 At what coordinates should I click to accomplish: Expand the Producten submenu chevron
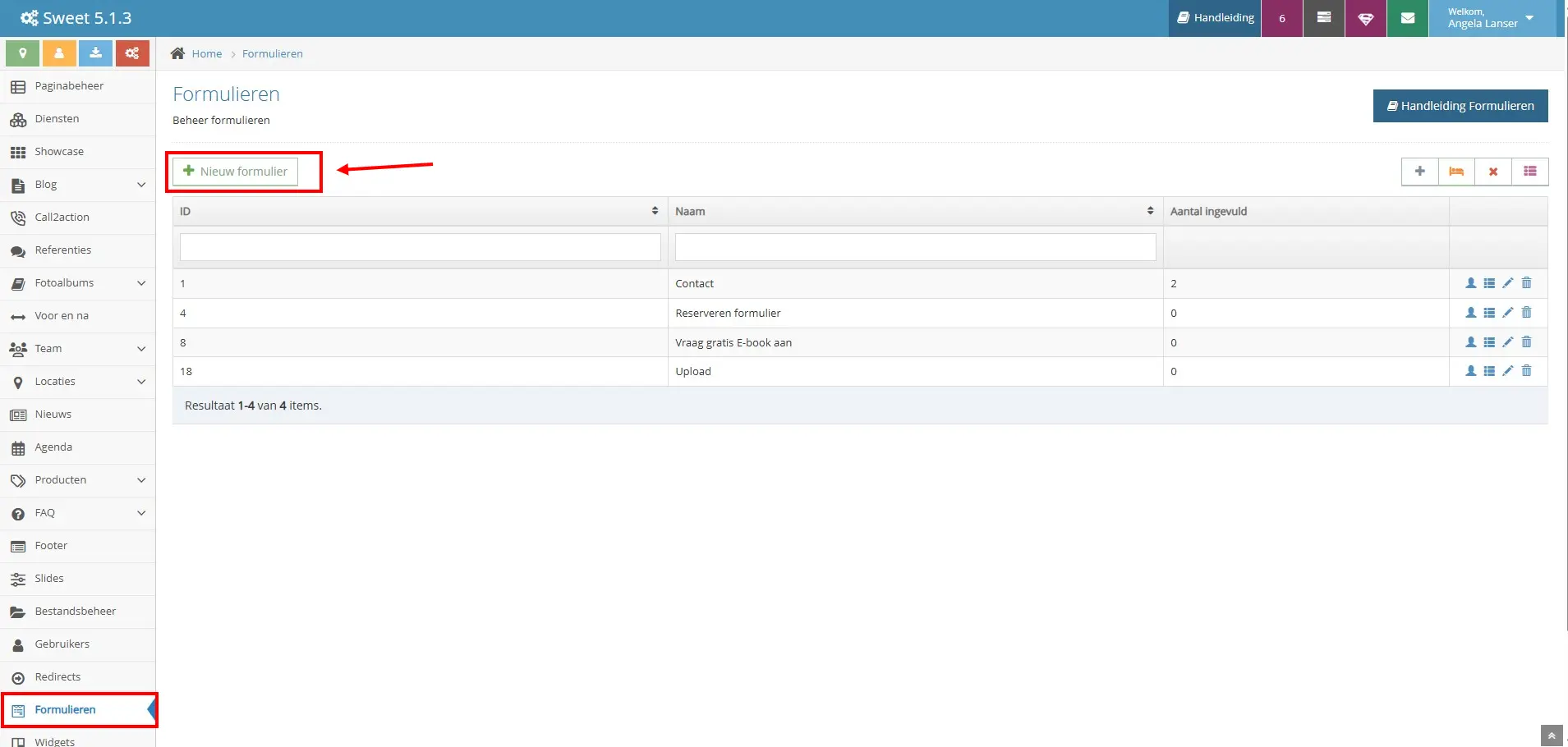pyautogui.click(x=141, y=480)
